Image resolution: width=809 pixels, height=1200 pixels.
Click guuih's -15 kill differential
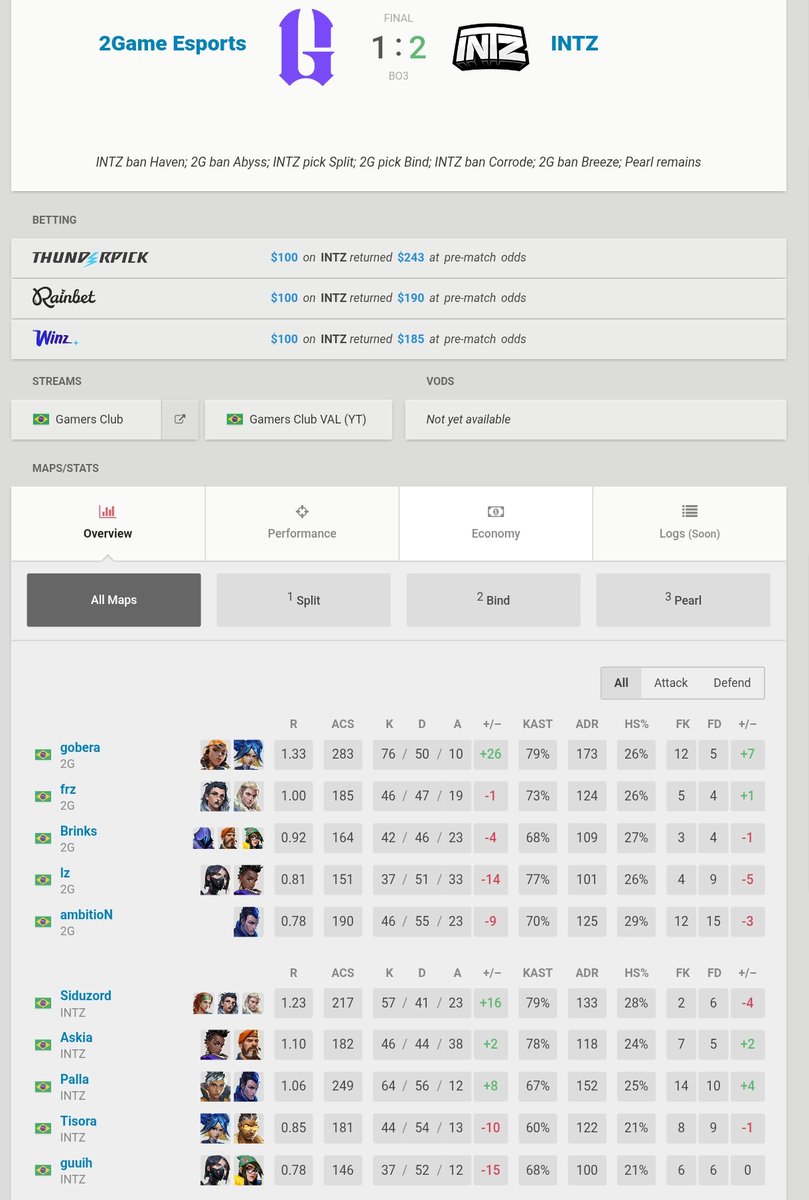coord(490,1171)
